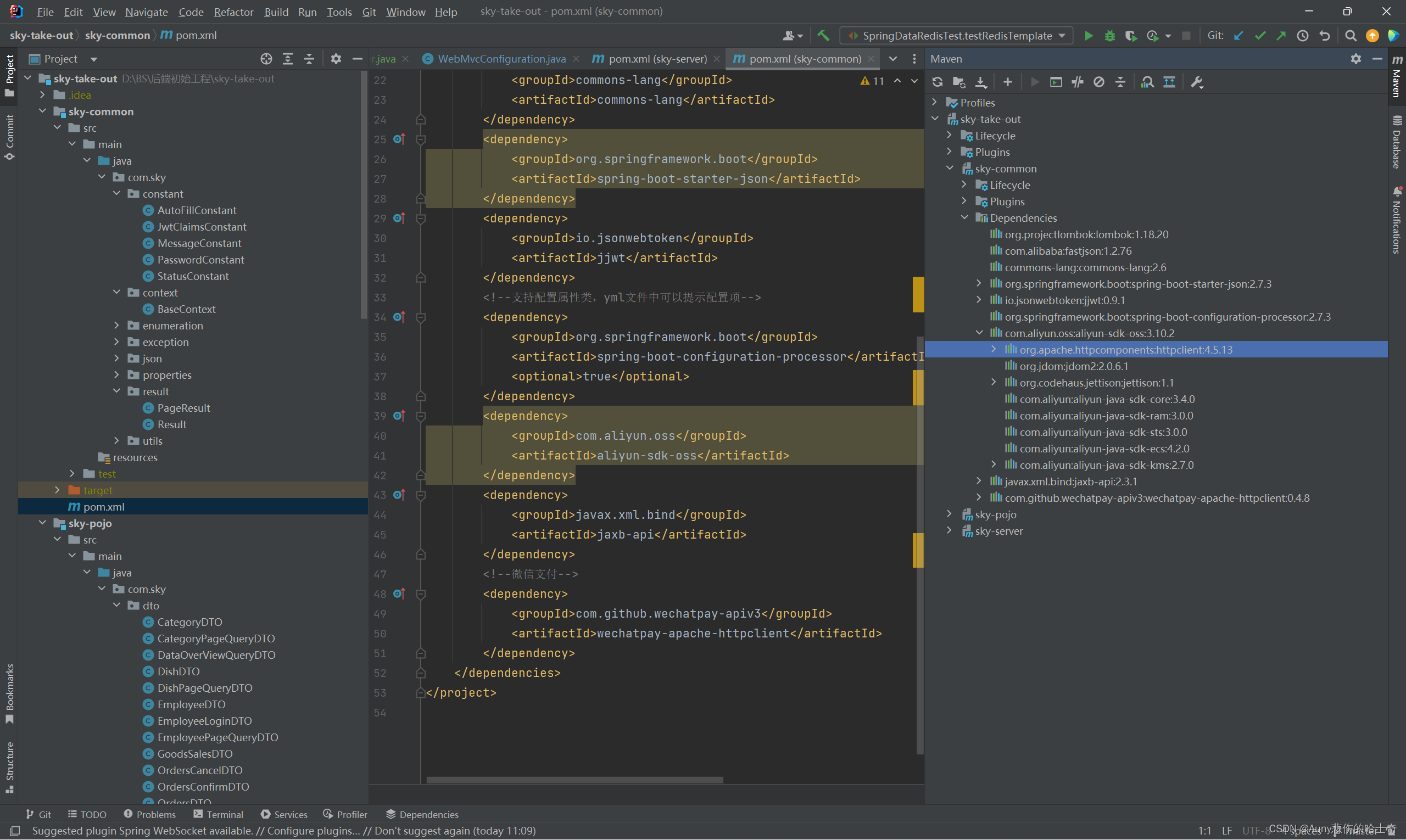1406x840 pixels.
Task: Click Git update project arrow
Action: [x=1238, y=36]
